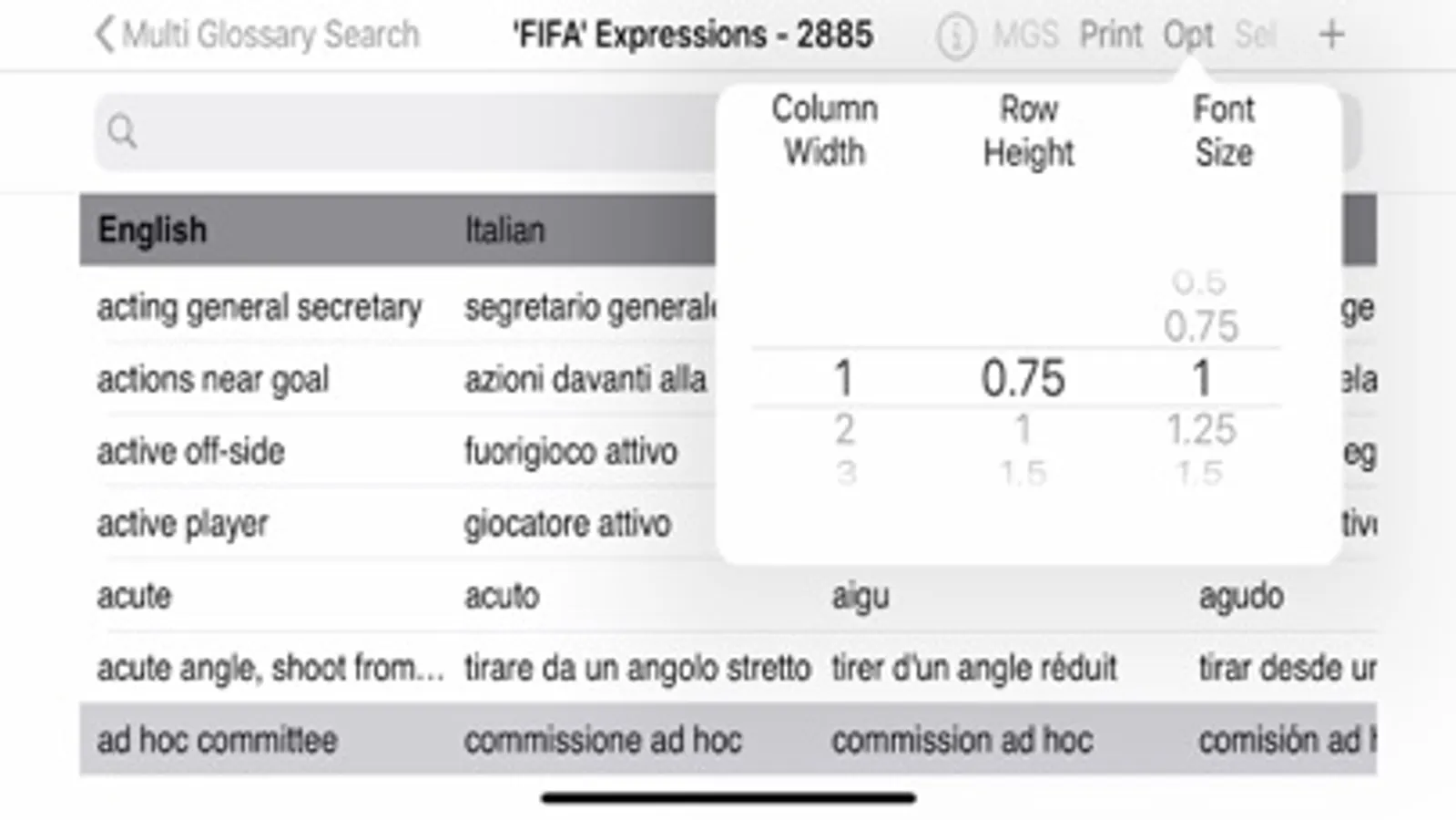Tap the Sel button
The image size is (1456, 820).
tap(1255, 36)
